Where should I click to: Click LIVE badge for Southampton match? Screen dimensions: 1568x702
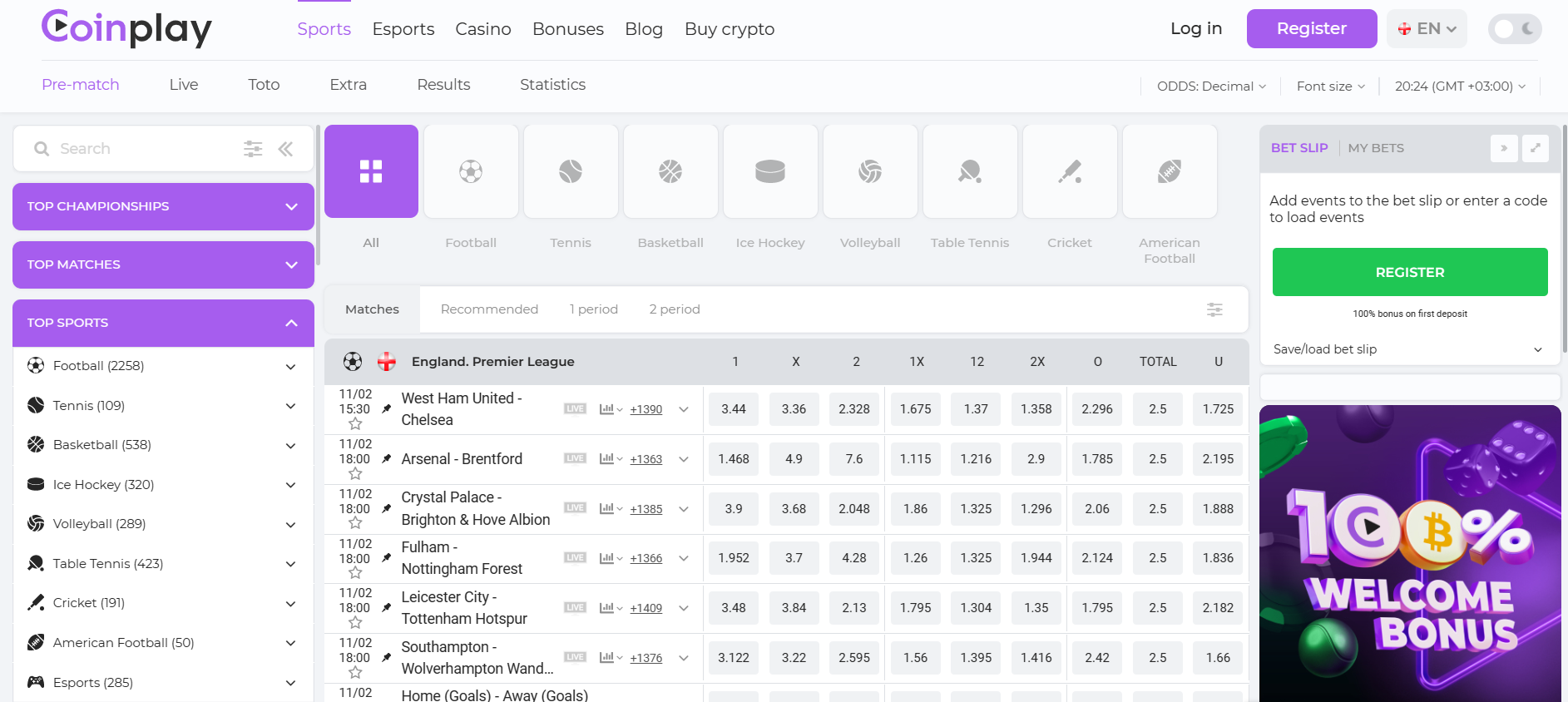(575, 657)
